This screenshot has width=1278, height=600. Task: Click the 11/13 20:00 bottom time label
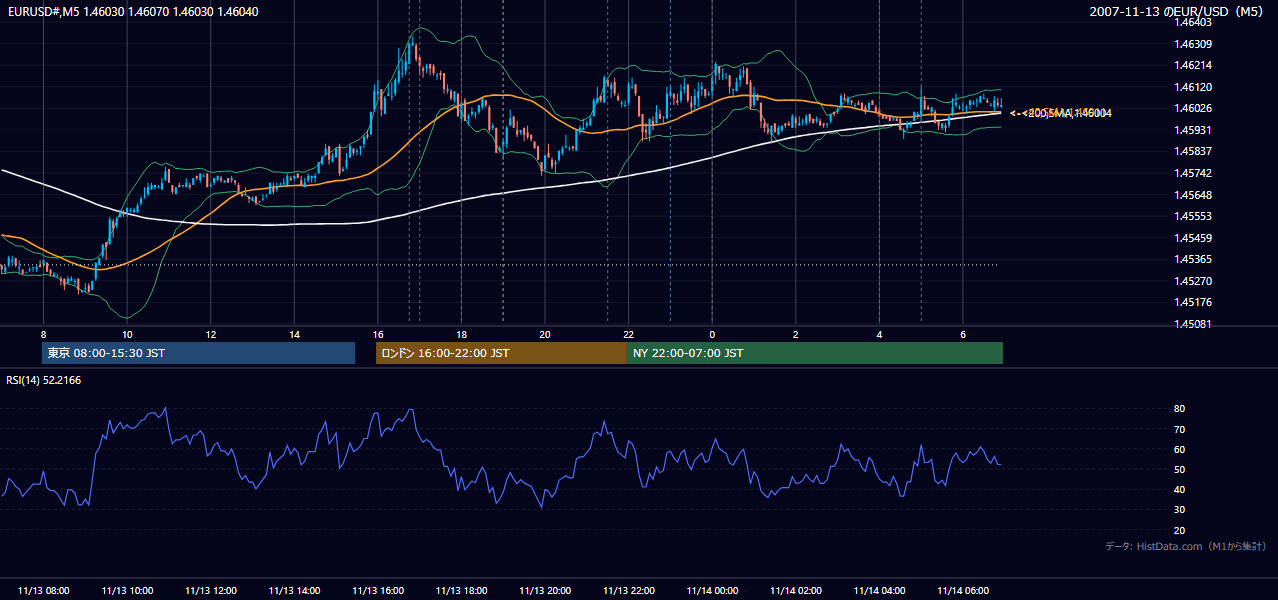(544, 591)
